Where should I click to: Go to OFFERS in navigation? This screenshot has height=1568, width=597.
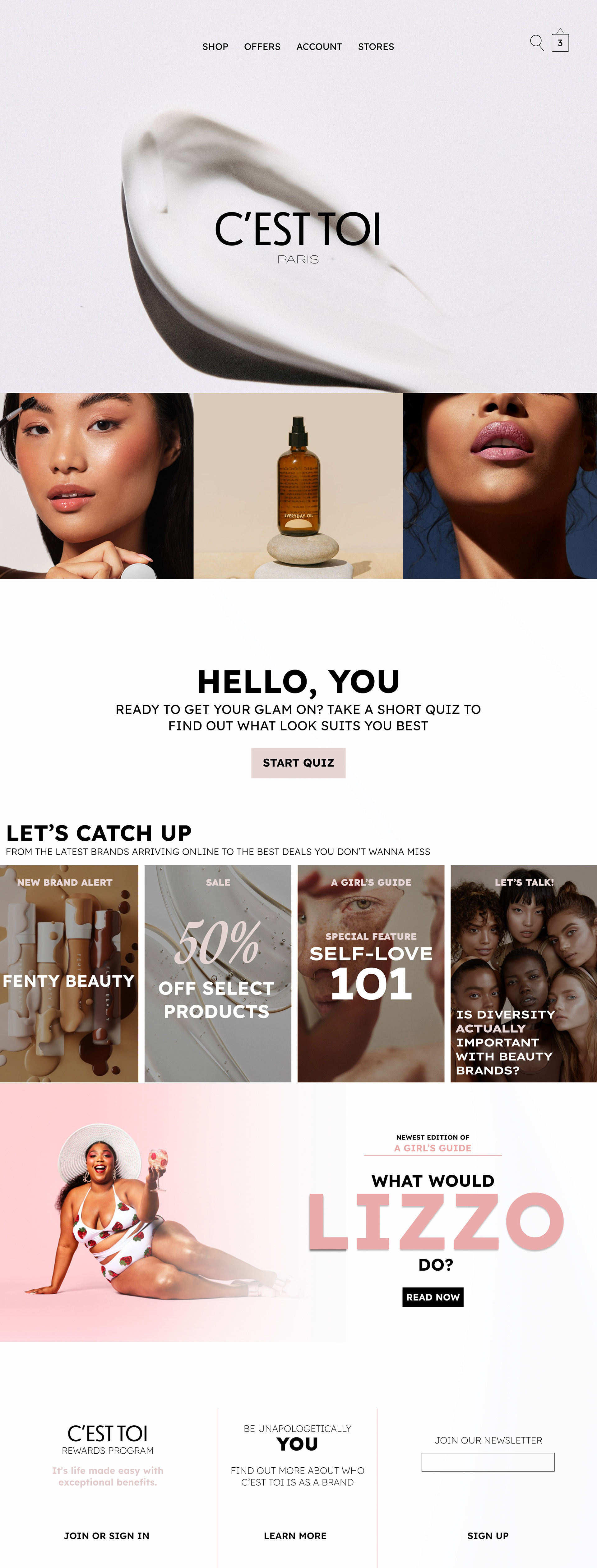pos(262,47)
